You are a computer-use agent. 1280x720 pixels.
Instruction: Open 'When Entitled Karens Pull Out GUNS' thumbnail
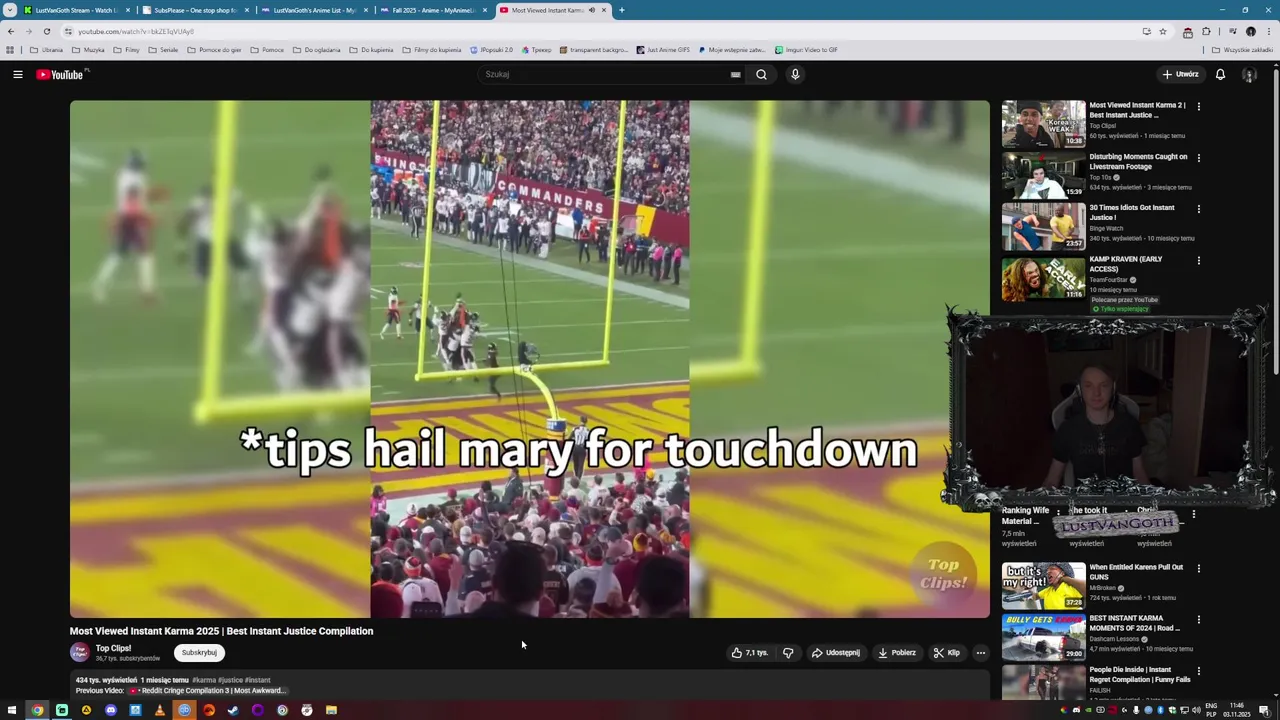click(1043, 586)
